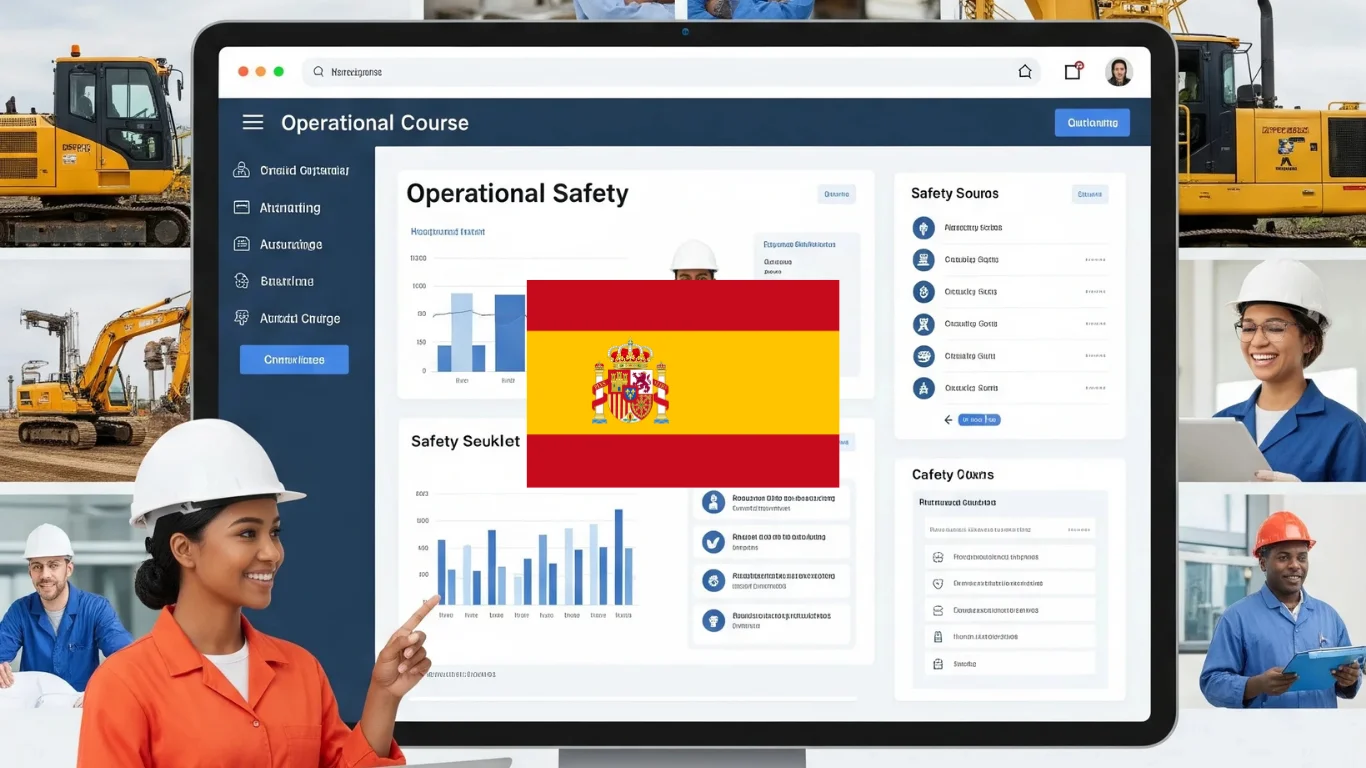Click the top-left yellow excavator photo
Screen dimensions: 1366x768
pos(95,124)
